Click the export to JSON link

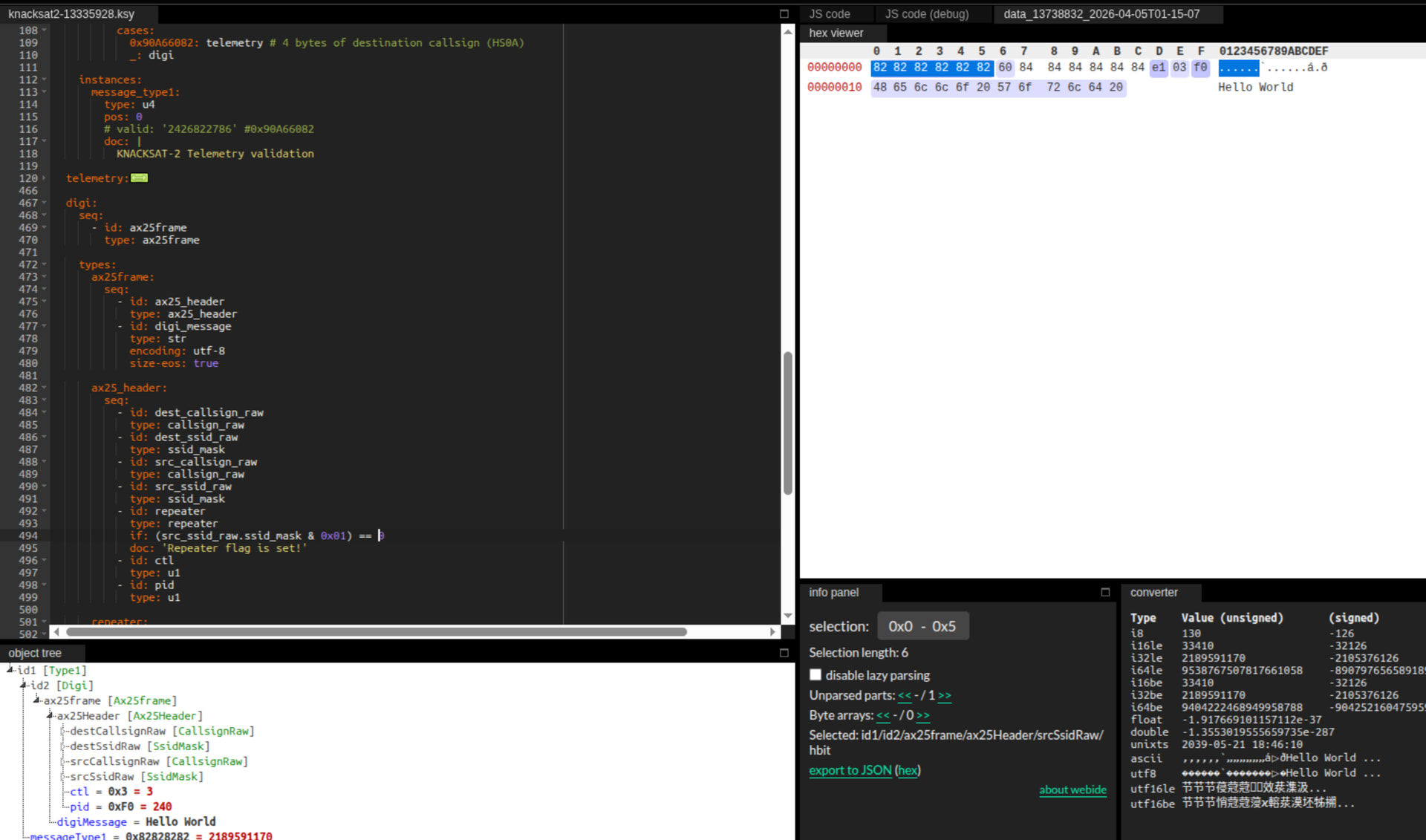pos(850,770)
